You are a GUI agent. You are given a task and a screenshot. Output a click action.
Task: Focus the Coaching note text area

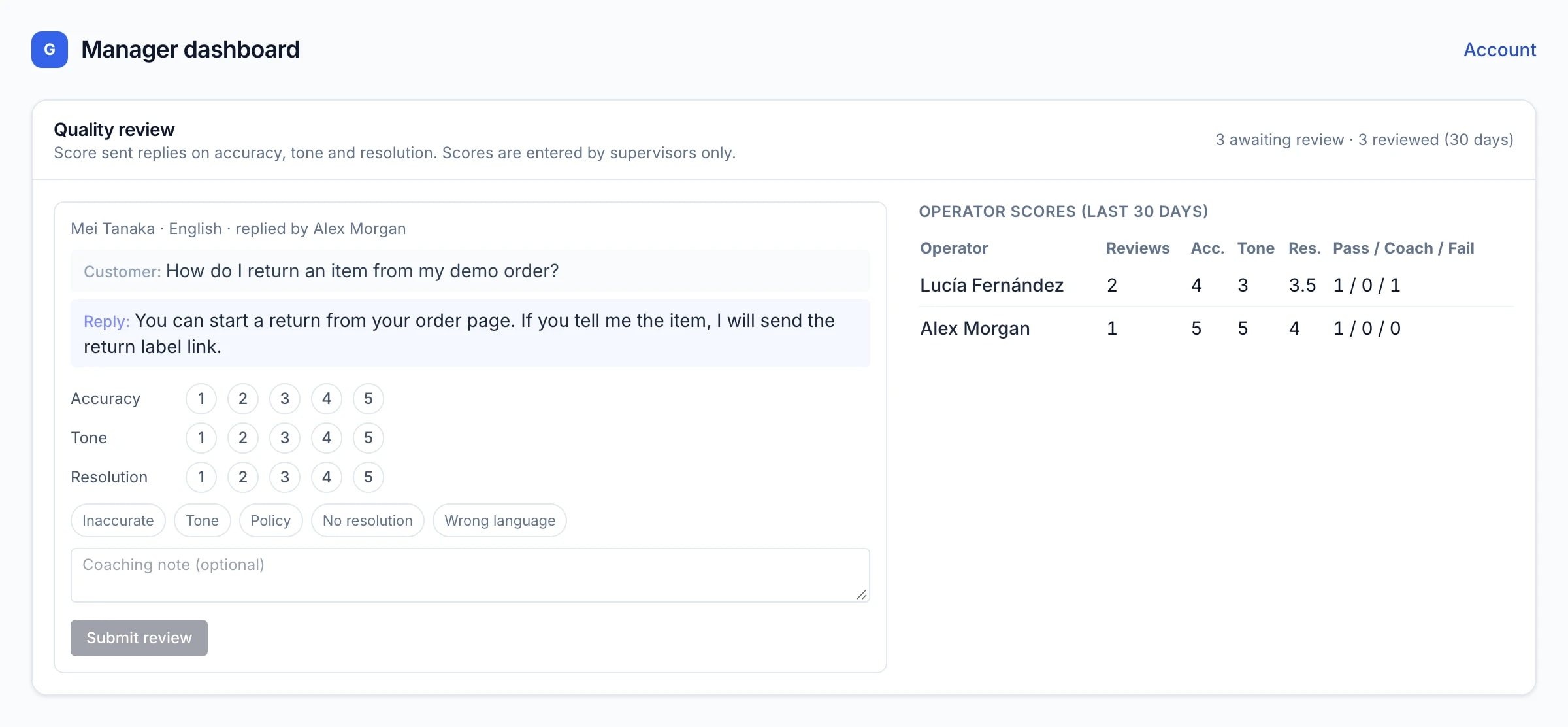click(470, 575)
